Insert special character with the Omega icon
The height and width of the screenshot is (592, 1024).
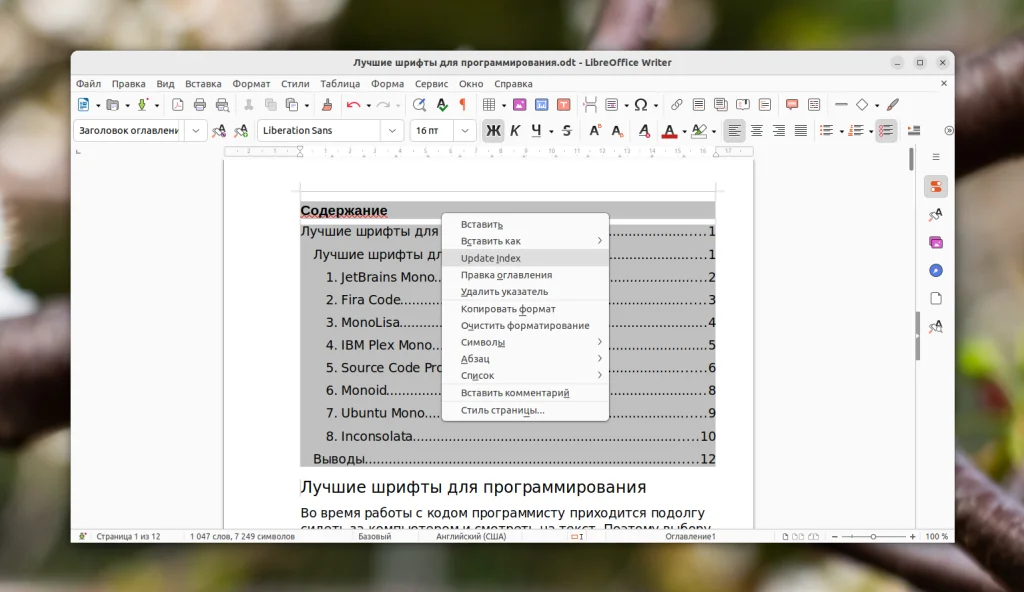pos(639,104)
